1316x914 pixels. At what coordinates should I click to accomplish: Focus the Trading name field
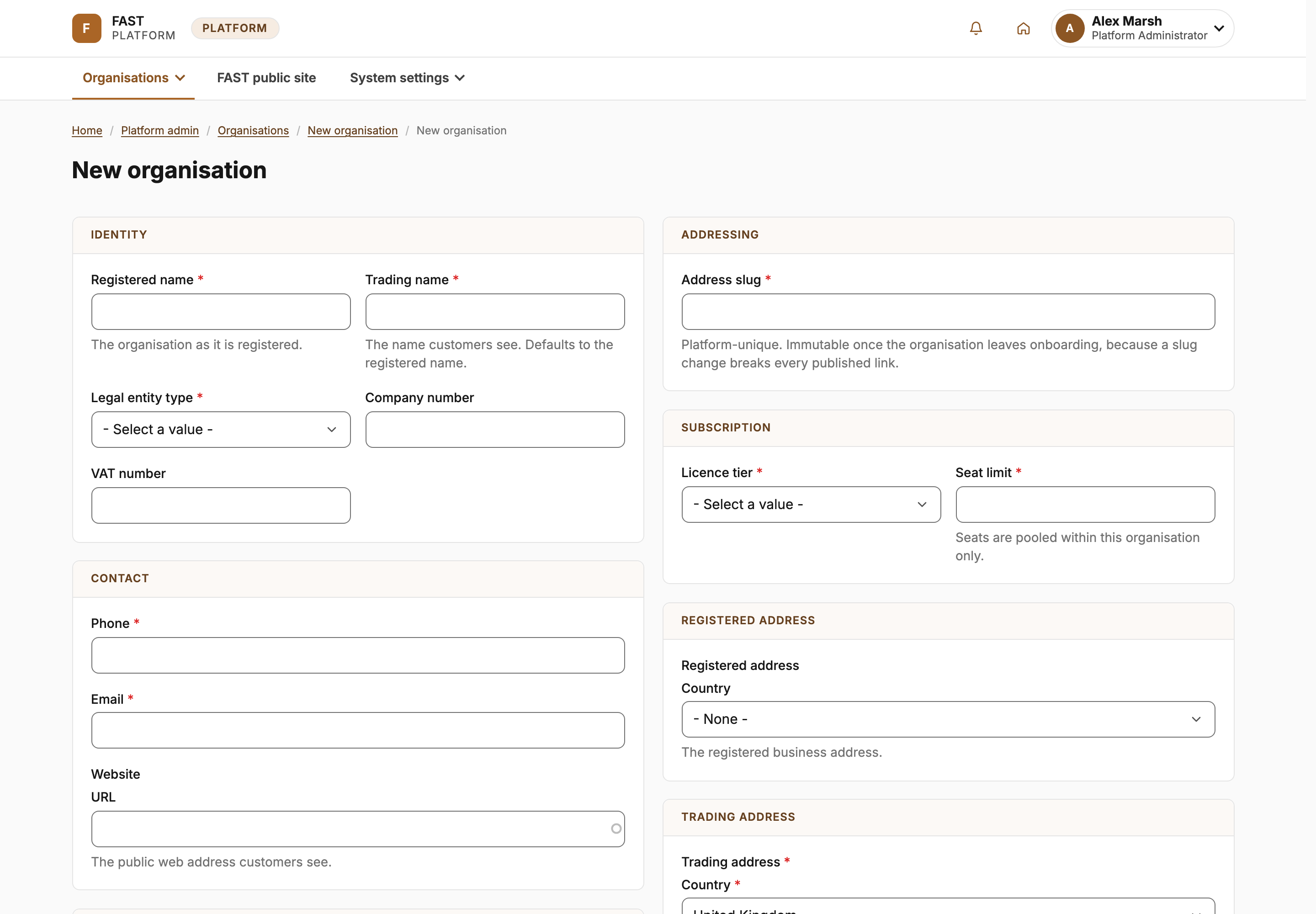495,312
